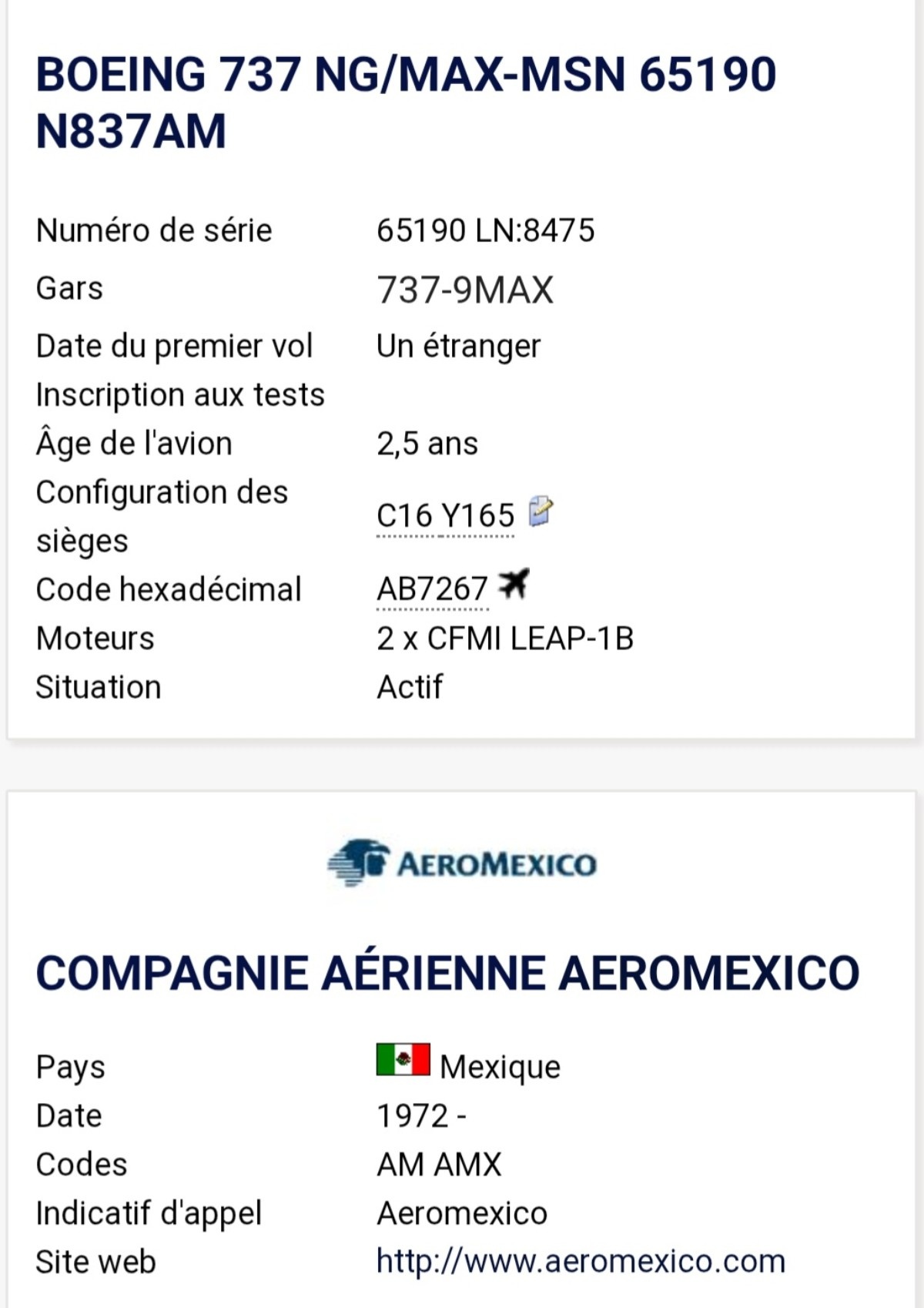Click the Mexique country name
The image size is (924, 1308).
point(500,1067)
